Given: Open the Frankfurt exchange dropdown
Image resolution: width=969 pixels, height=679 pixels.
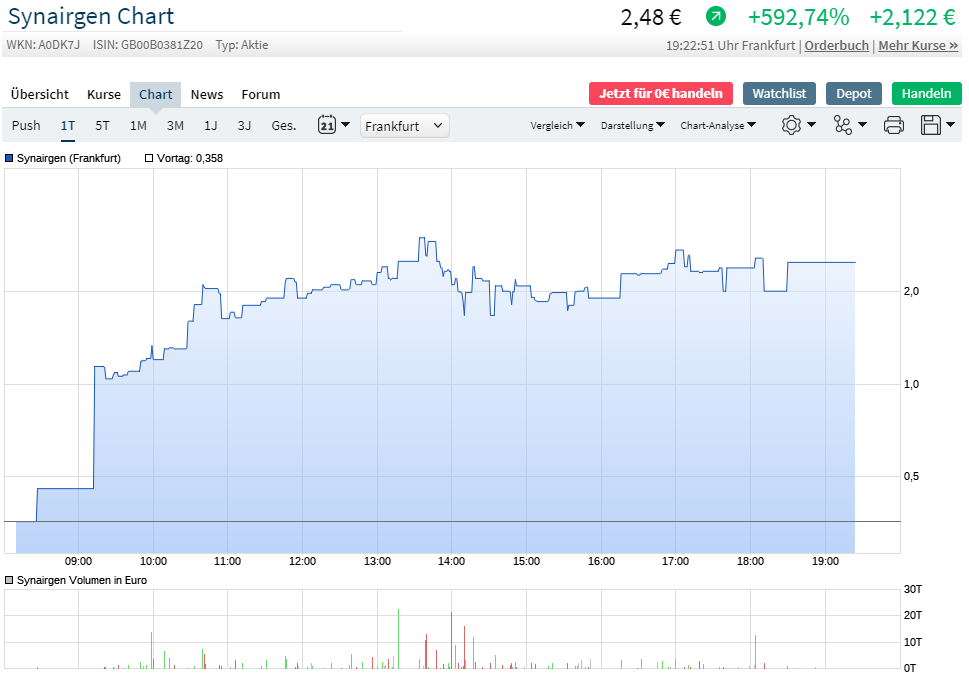Looking at the screenshot, I should 404,126.
